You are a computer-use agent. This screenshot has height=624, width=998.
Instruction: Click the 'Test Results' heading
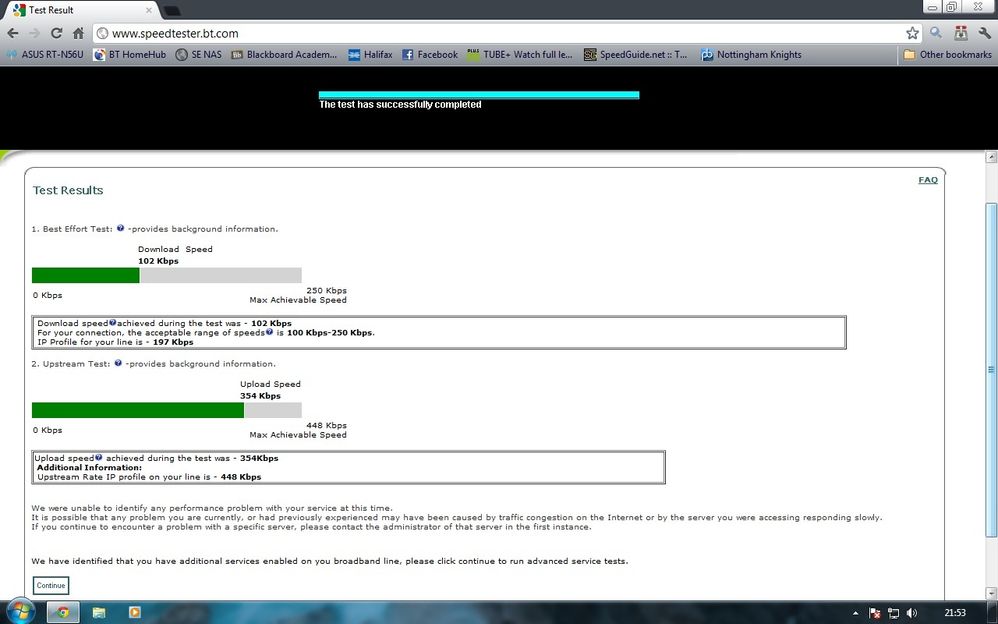[68, 190]
